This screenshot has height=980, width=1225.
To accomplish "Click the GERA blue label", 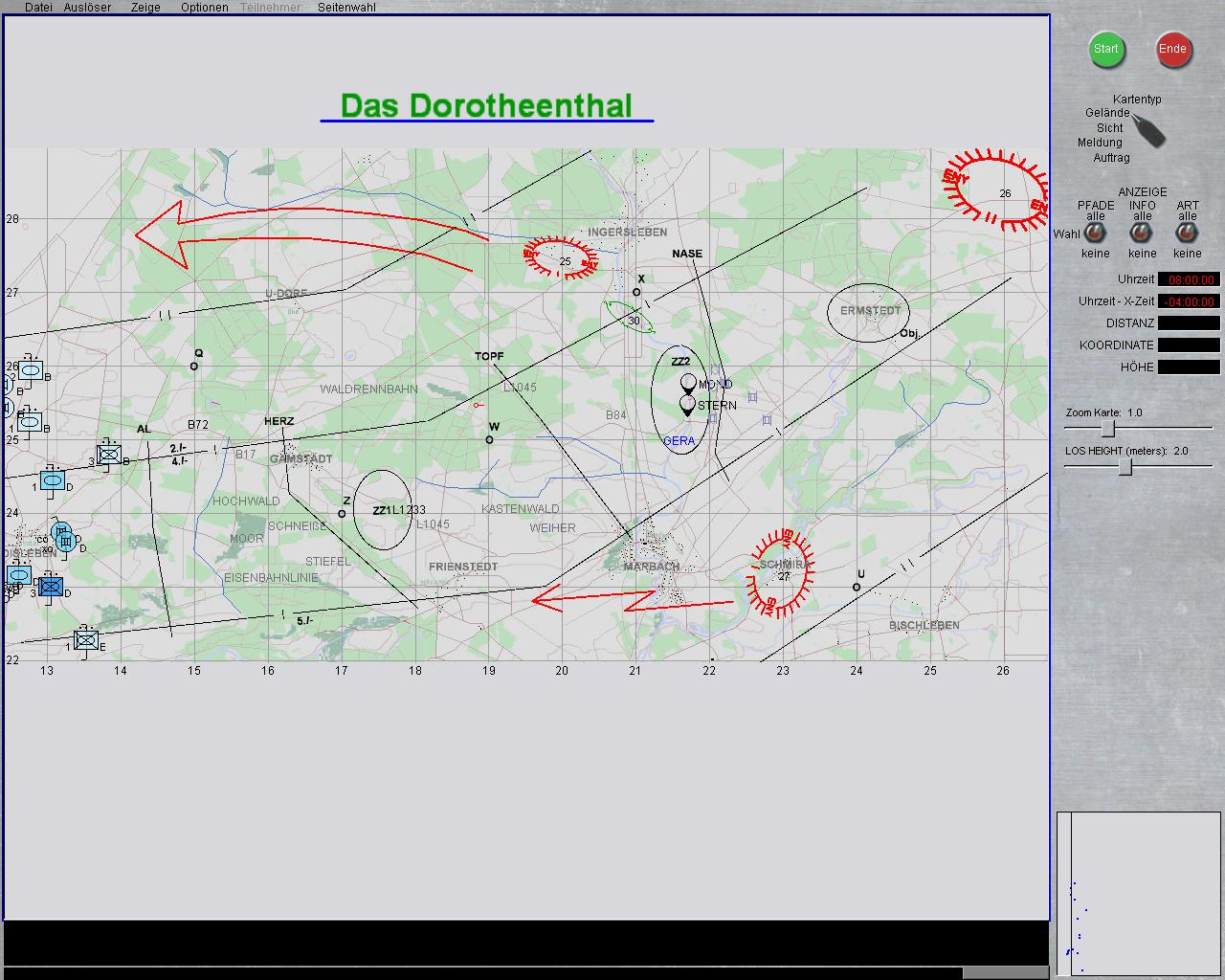I will [679, 441].
